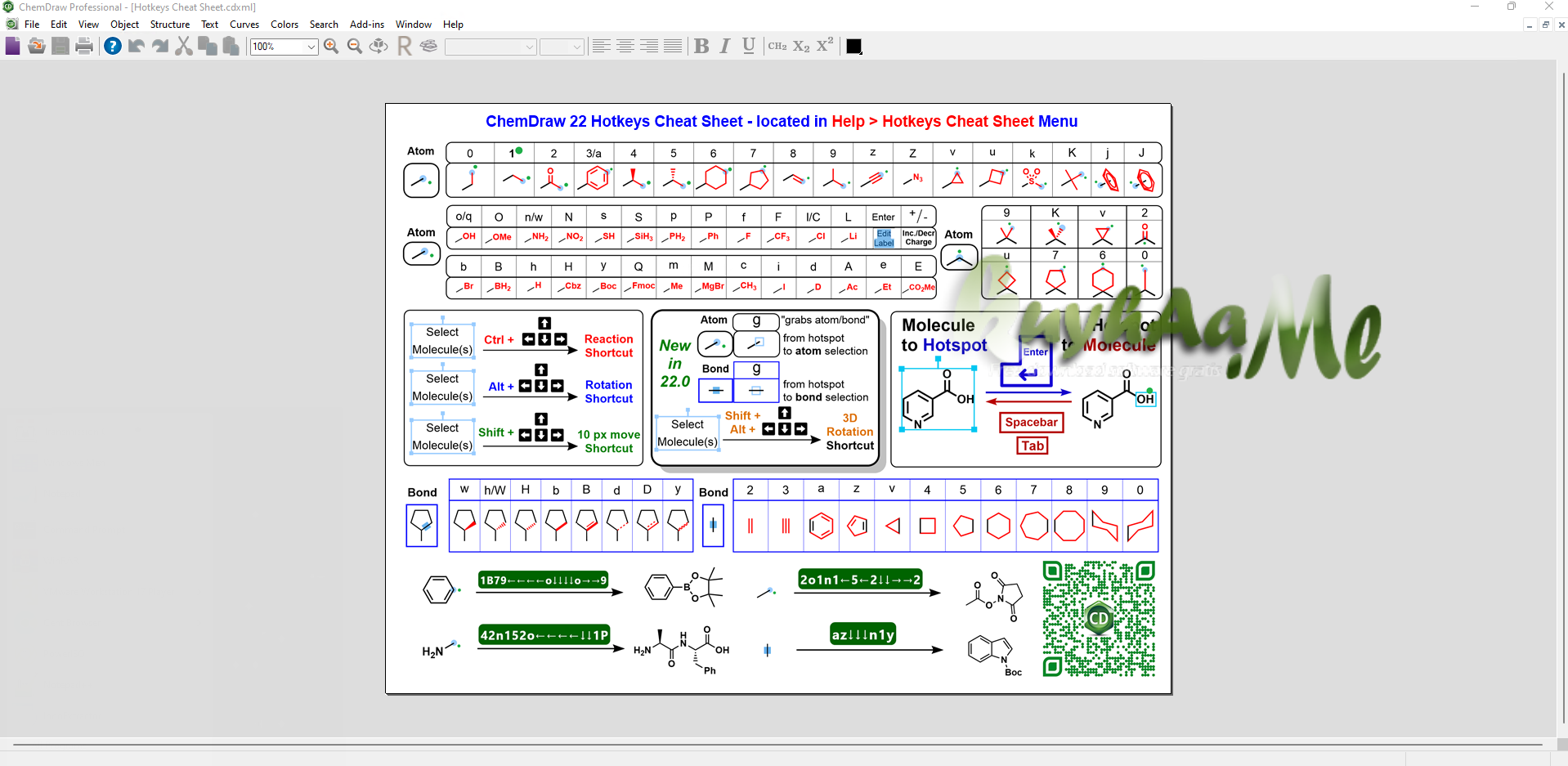Save the document using the floppy icon
Screen dimensions: 1568x766
pyautogui.click(x=60, y=46)
